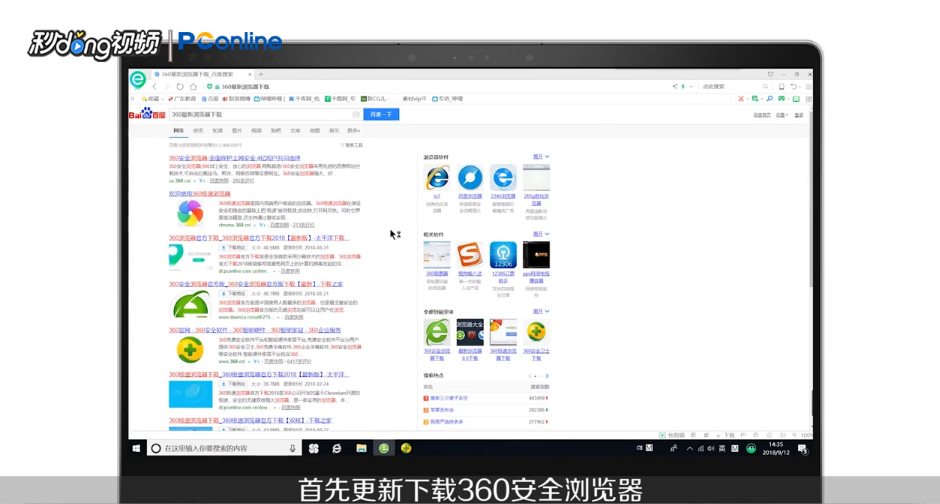This screenshot has width=940, height=504.
Task: Switch to the 资讯 search tab
Action: [198, 131]
